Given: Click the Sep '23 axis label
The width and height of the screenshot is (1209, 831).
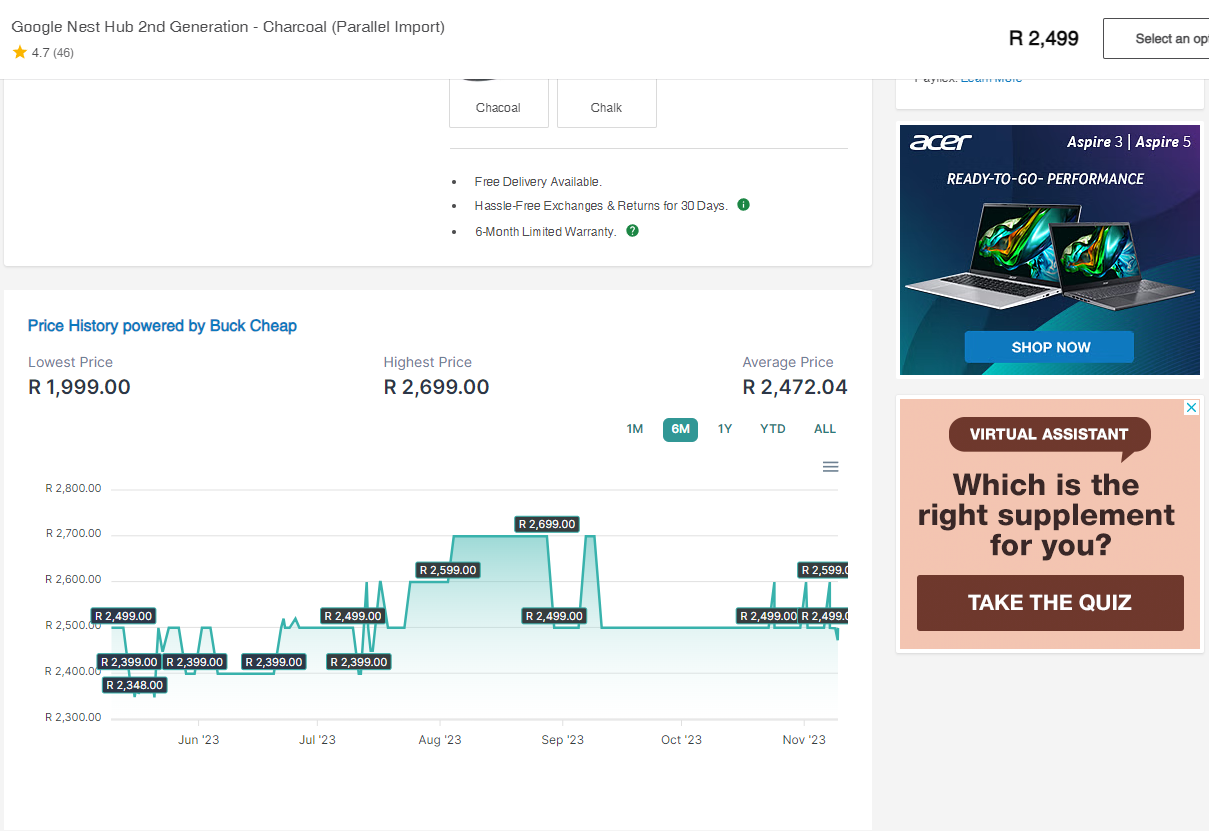Looking at the screenshot, I should tap(562, 740).
